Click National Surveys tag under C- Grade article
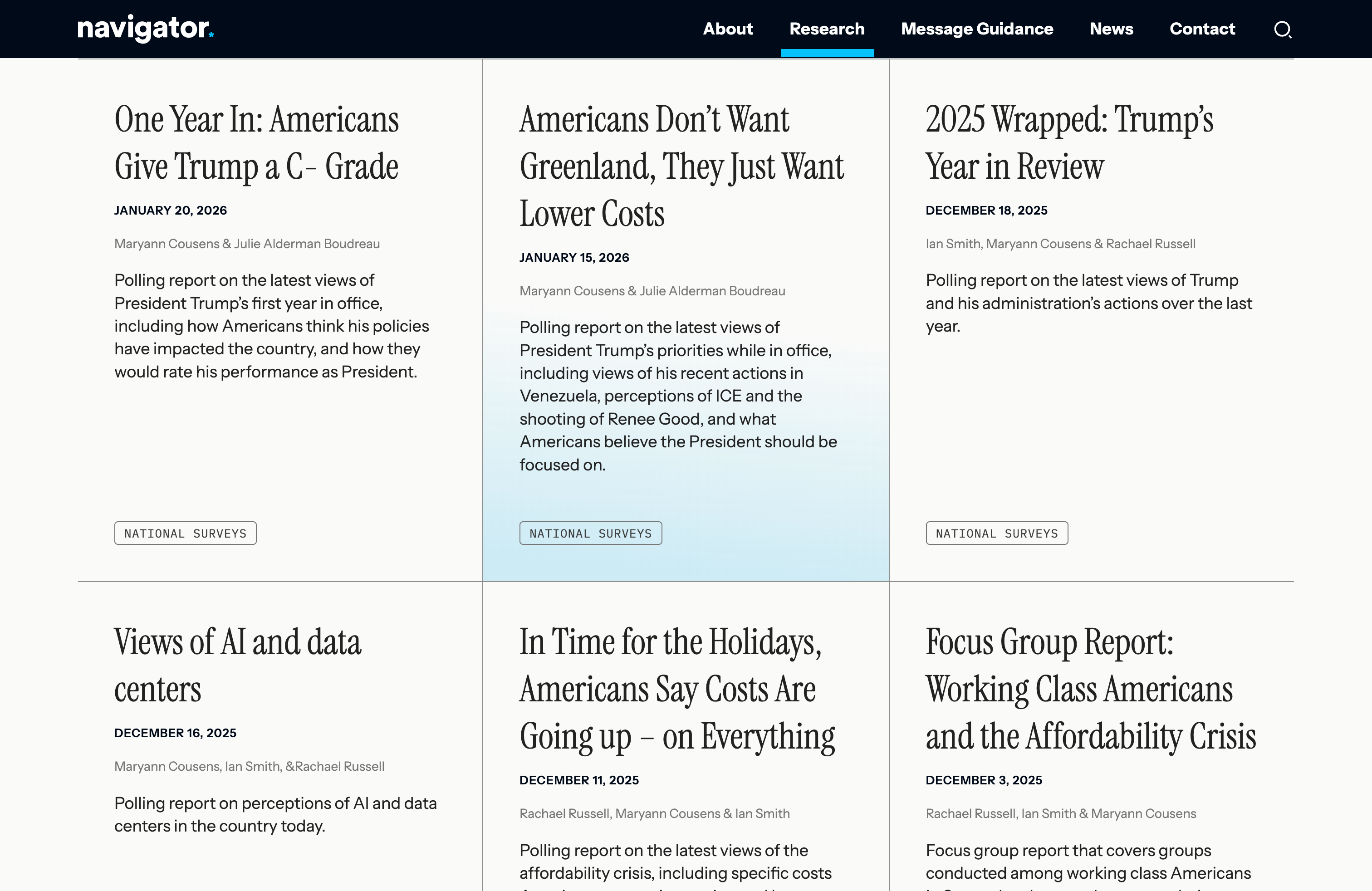This screenshot has width=1372, height=891. 185,533
